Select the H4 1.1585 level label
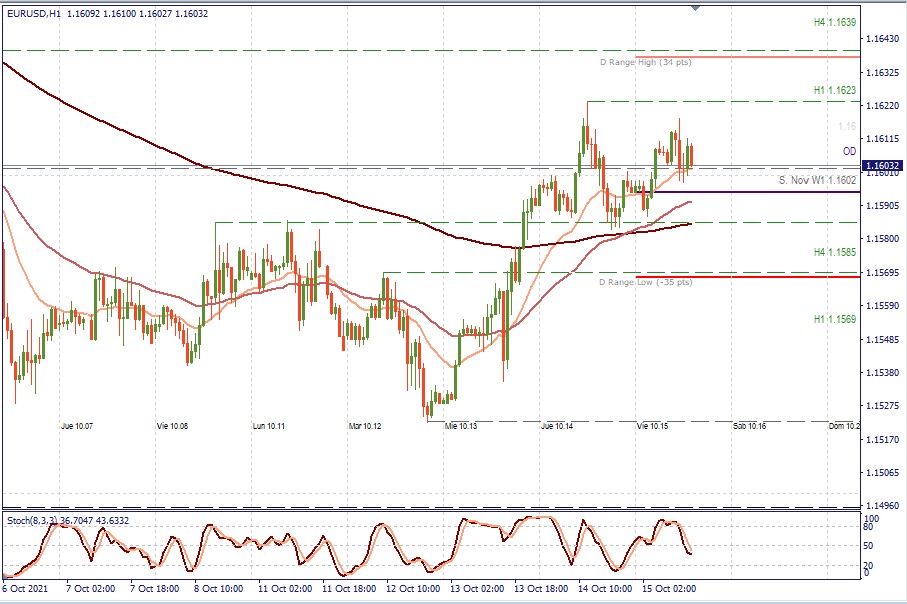907x604 pixels. point(835,252)
